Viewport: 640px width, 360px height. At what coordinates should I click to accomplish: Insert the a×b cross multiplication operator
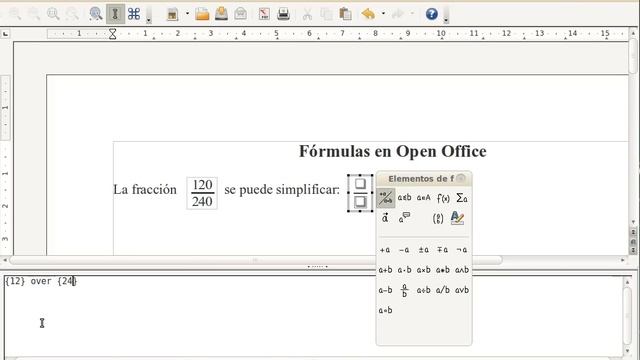tap(424, 270)
